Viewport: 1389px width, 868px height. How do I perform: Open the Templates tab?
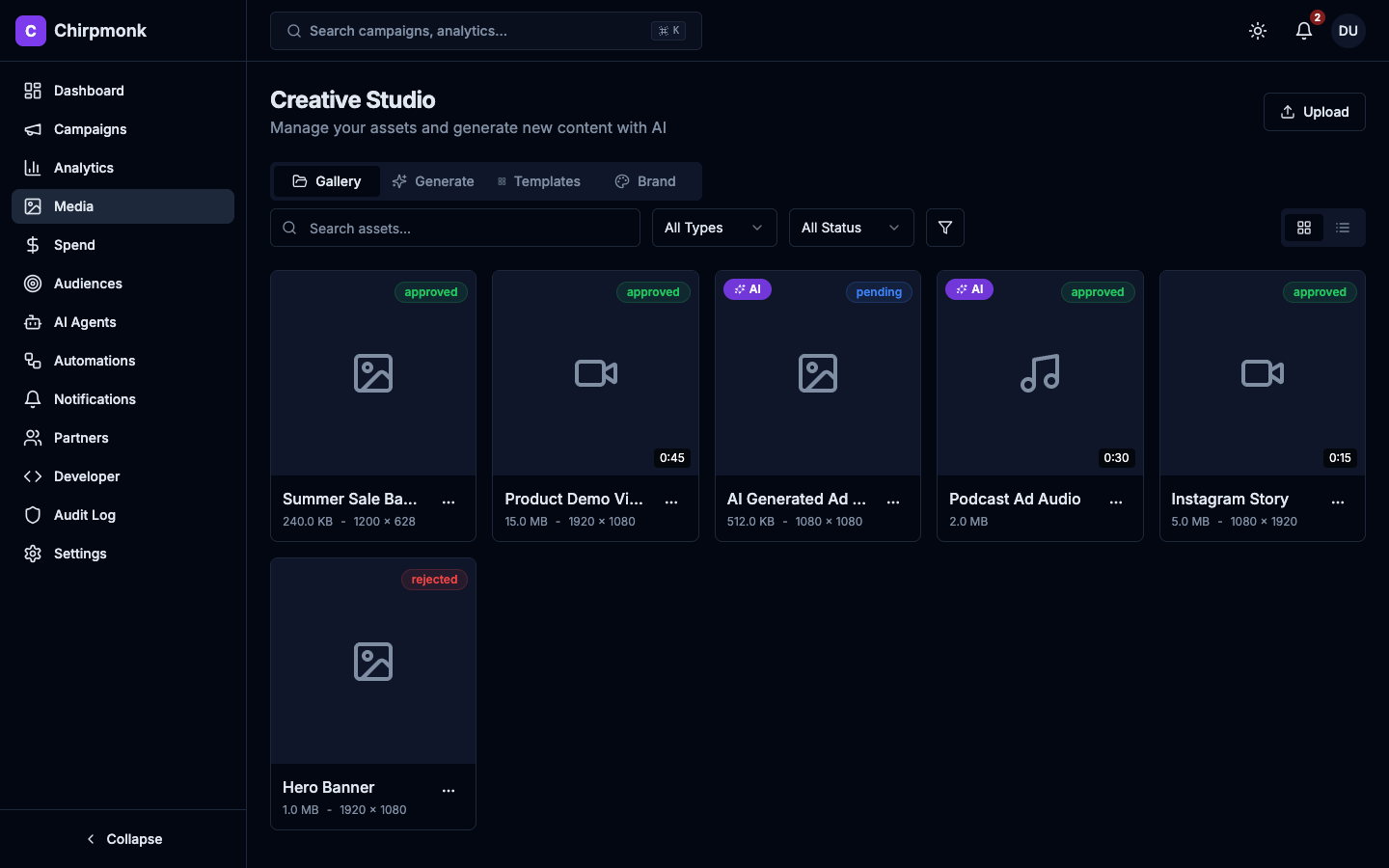tap(538, 181)
